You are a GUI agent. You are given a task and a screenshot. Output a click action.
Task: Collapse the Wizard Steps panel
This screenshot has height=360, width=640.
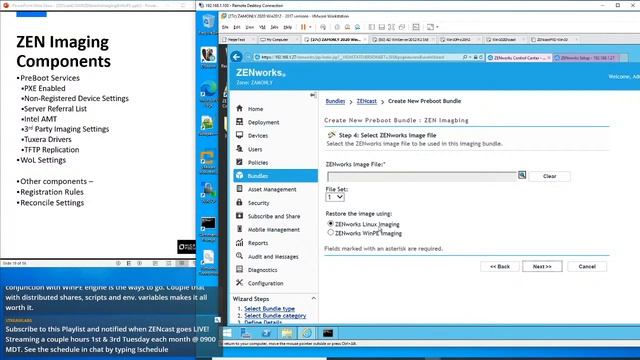coord(313,298)
